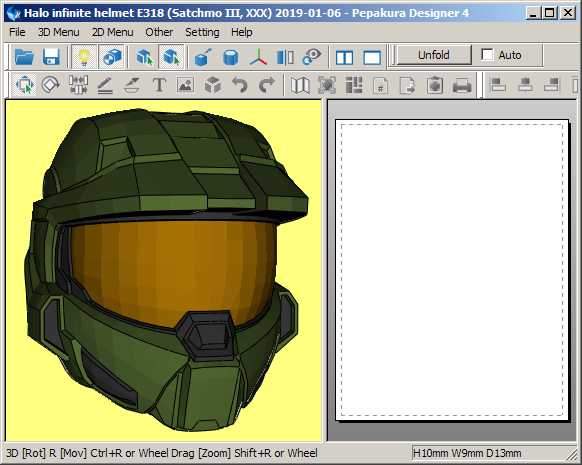The image size is (582, 465).
Task: Save the project with the floppy icon
Action: (51, 57)
